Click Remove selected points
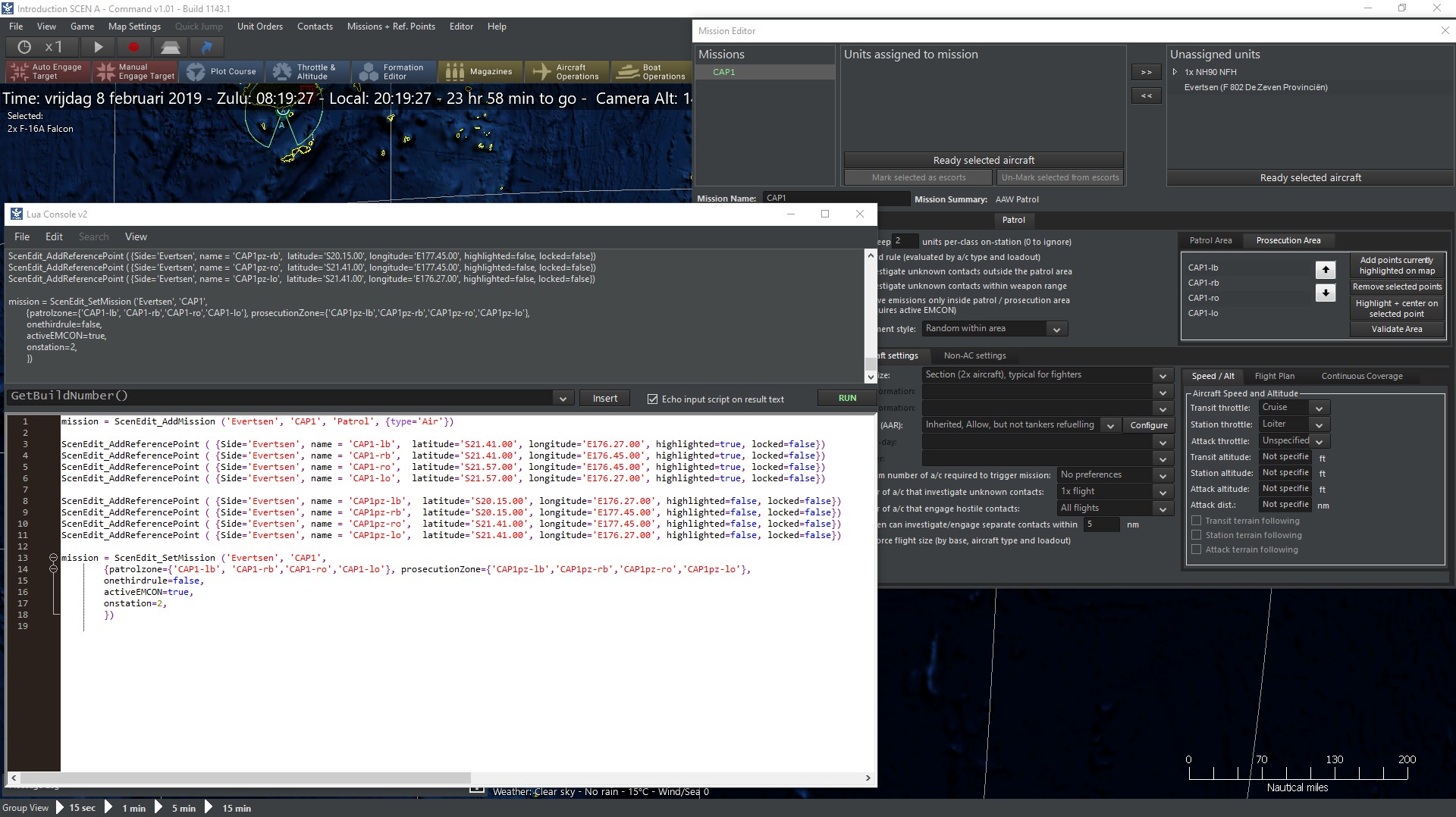1456x817 pixels. coord(1397,286)
